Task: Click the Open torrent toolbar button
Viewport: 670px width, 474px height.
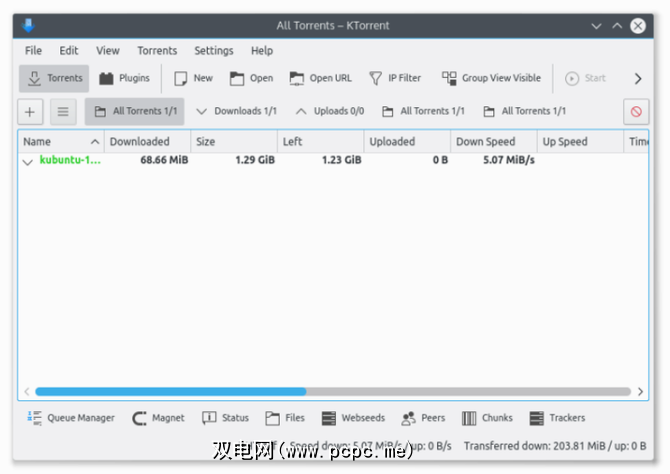Action: (x=251, y=79)
